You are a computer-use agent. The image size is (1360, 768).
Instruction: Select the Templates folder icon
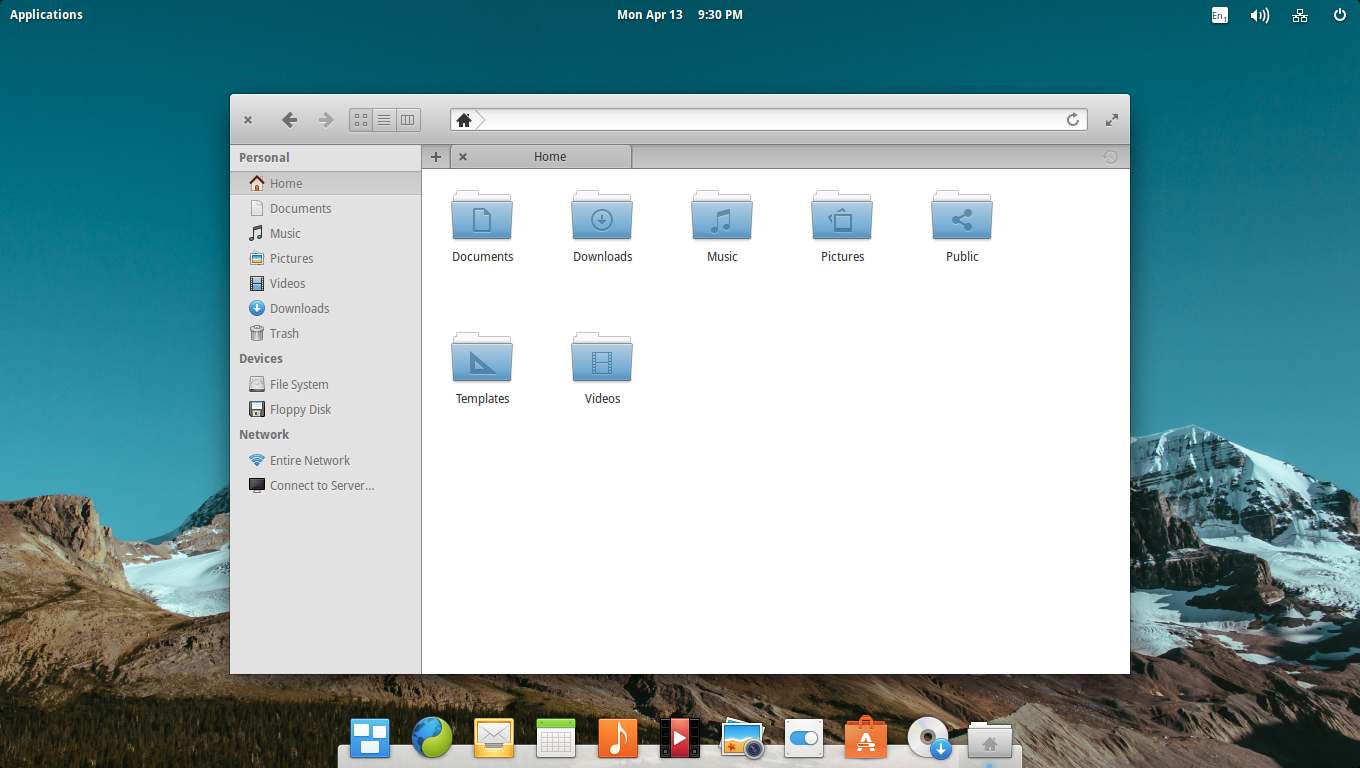[482, 357]
